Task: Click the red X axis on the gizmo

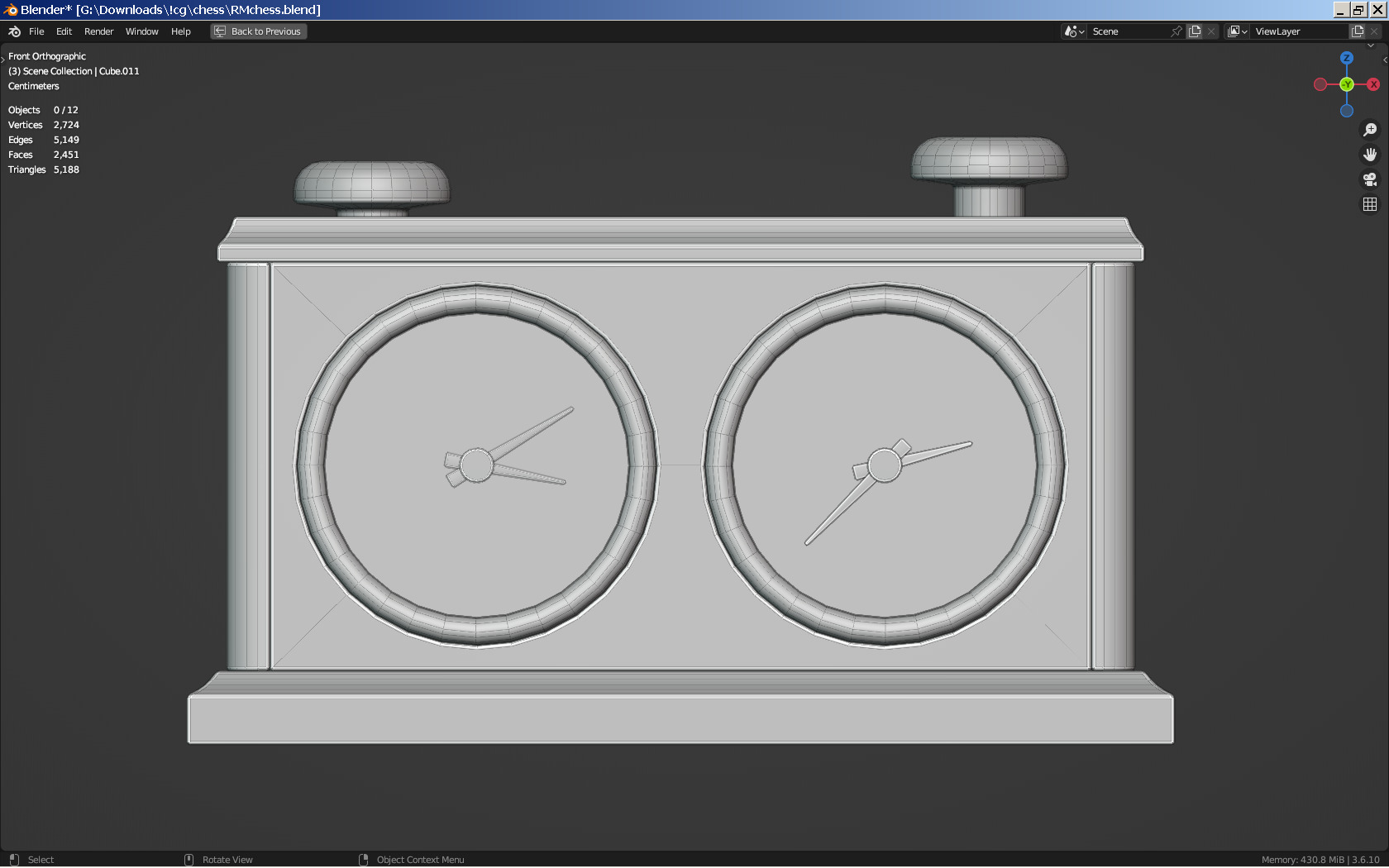Action: pos(1373,84)
